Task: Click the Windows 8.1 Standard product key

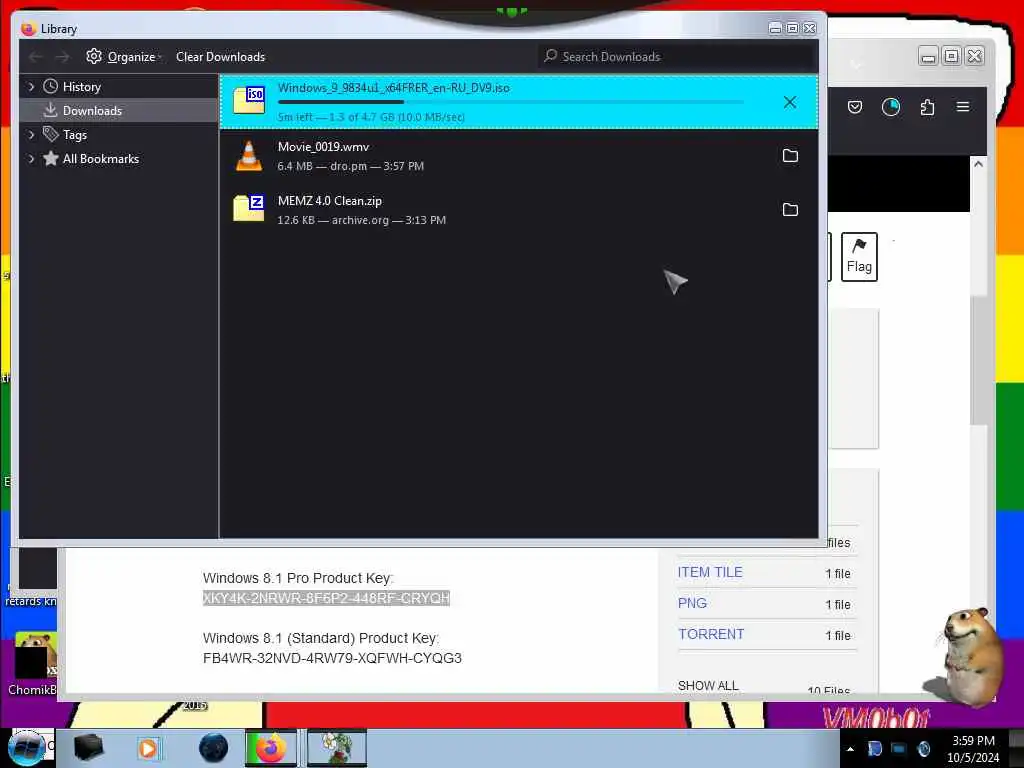Action: [x=332, y=658]
